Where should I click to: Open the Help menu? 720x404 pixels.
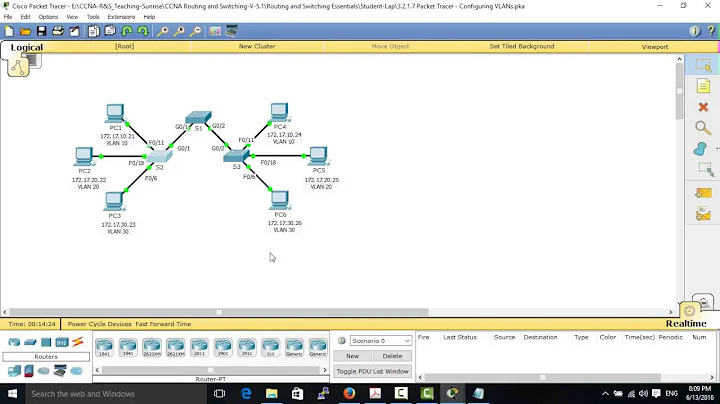pyautogui.click(x=149, y=17)
